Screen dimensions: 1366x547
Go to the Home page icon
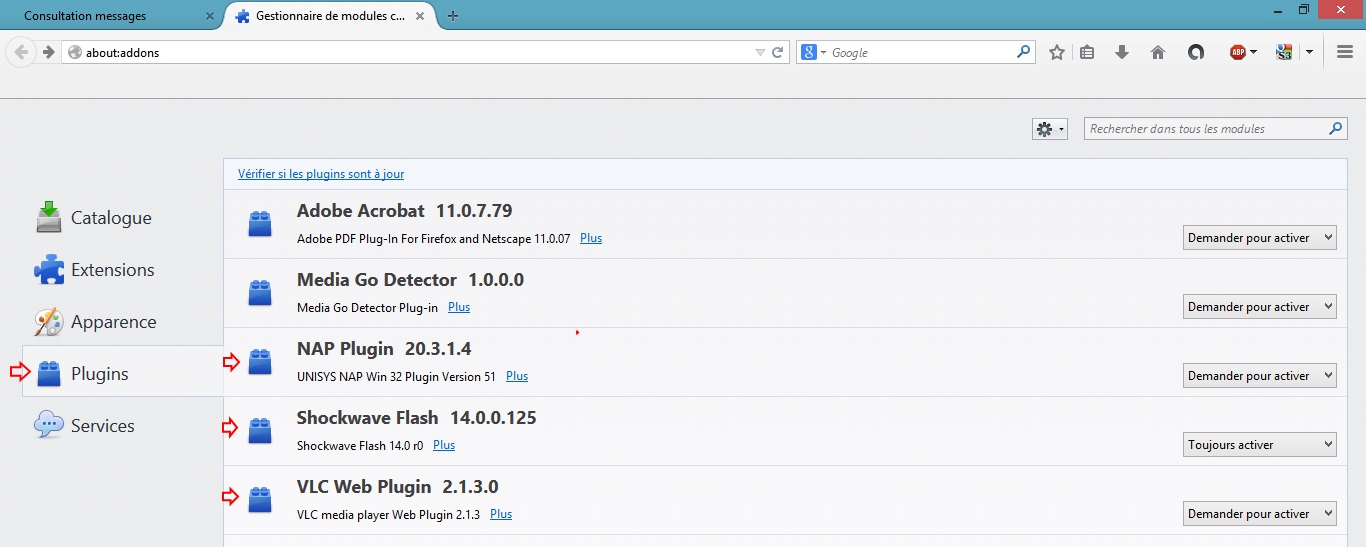1158,52
